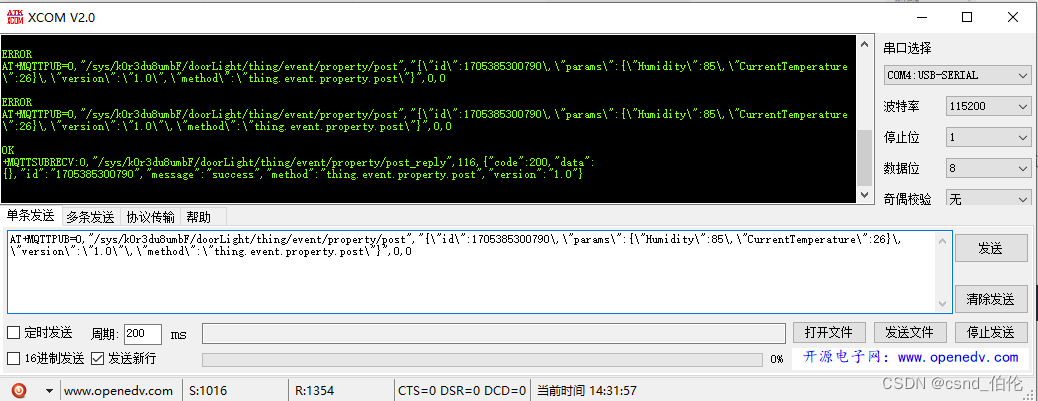Maximize the XCOM V2.0 window
Image resolution: width=1038 pixels, height=401 pixels.
pos(967,17)
